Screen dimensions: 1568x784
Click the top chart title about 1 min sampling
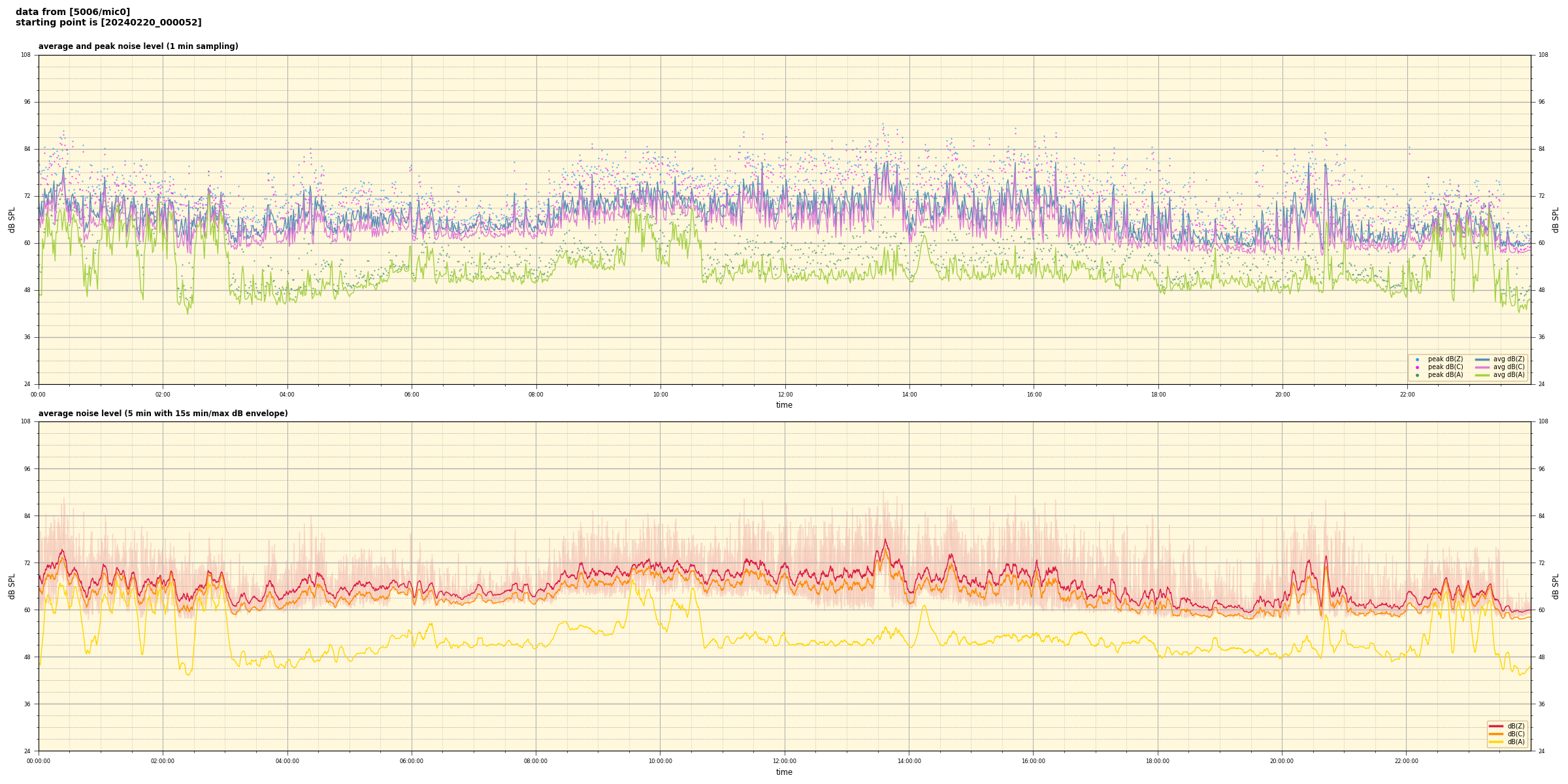point(138,46)
